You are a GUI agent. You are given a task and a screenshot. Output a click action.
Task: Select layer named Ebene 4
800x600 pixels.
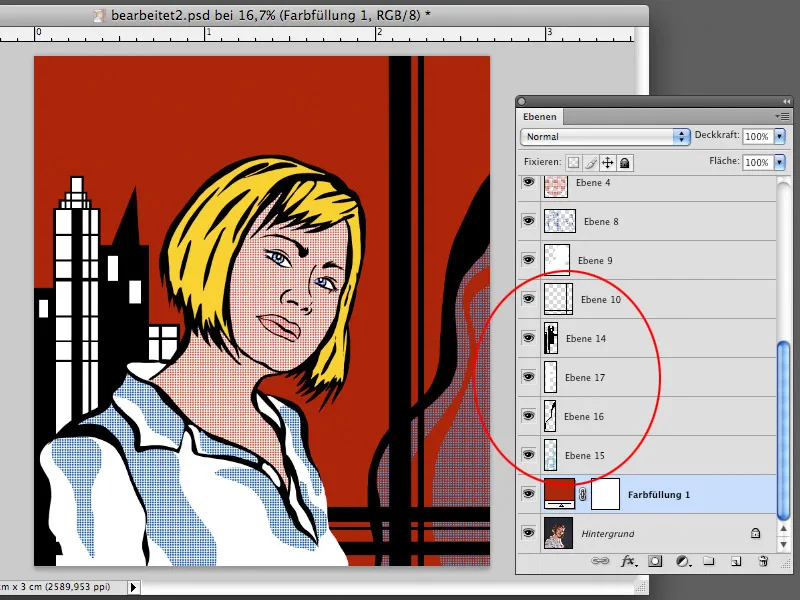click(x=593, y=183)
